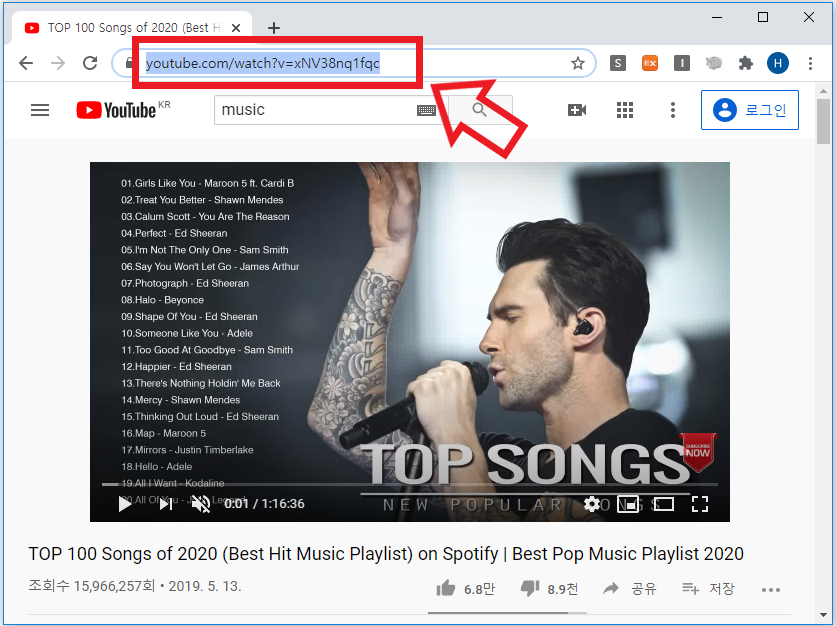Click the 0:01 / 1:16:36 time display

coord(264,503)
